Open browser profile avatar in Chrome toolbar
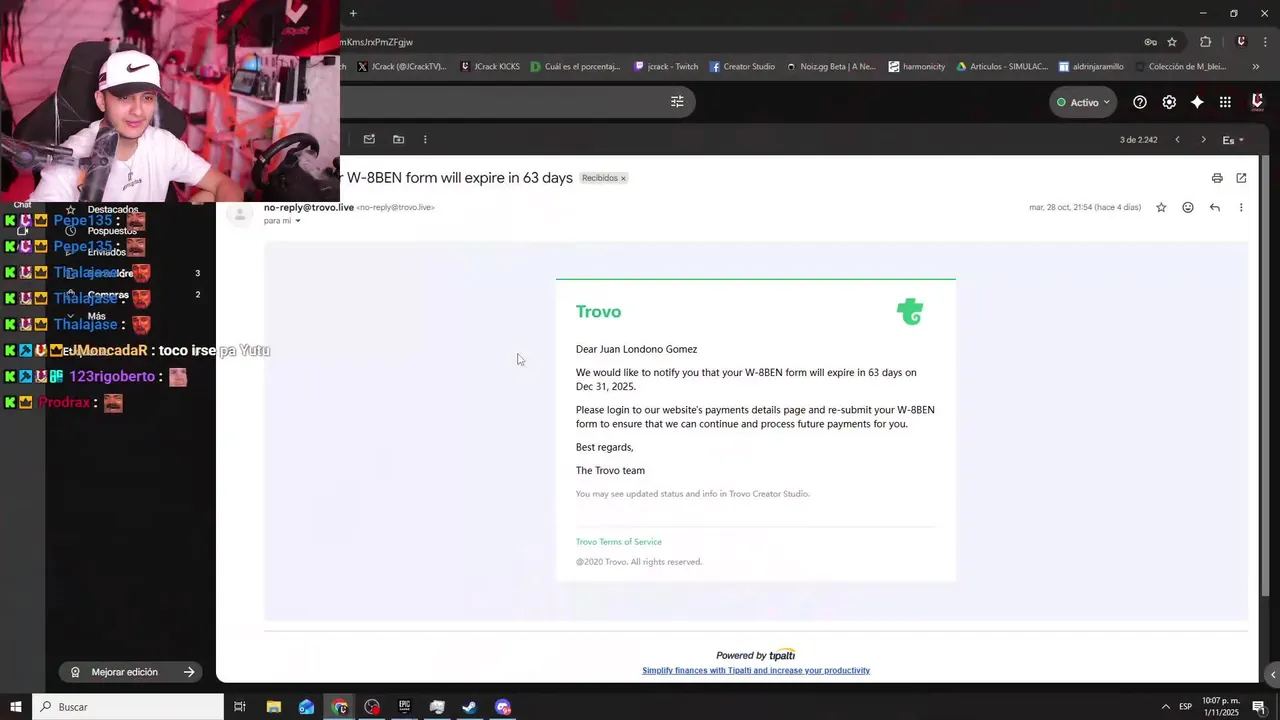The height and width of the screenshot is (720, 1280). [1241, 42]
